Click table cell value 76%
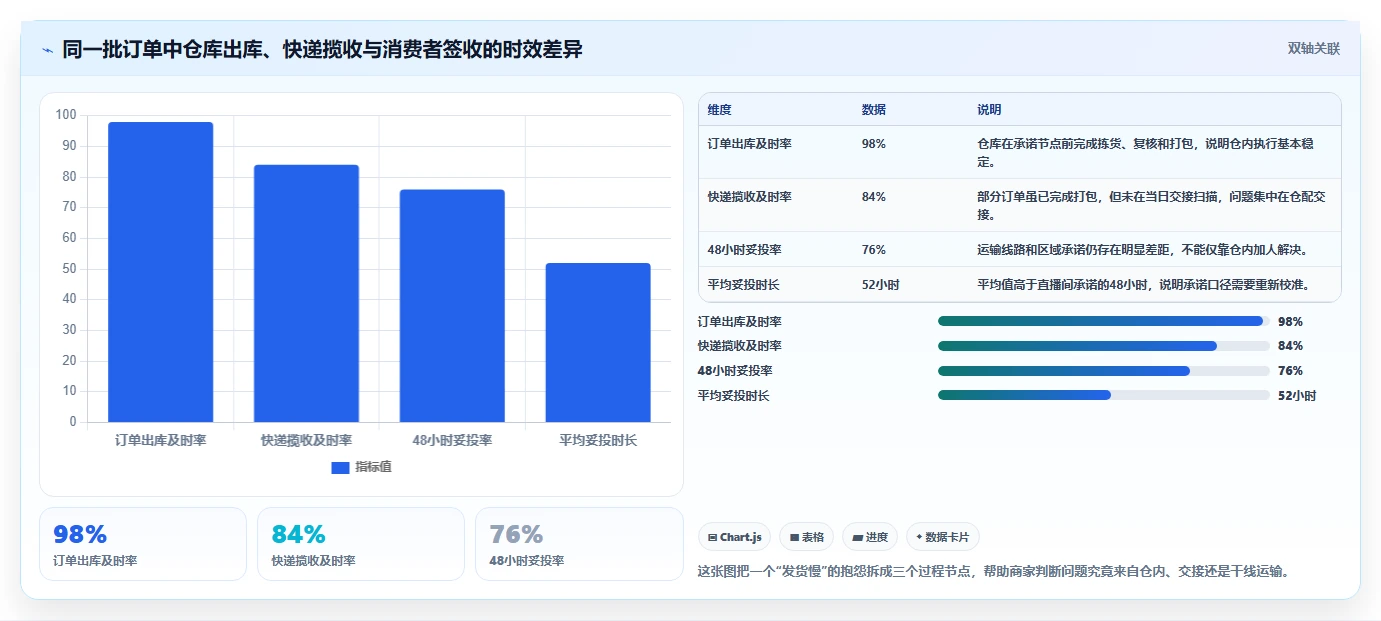The height and width of the screenshot is (621, 1381). (x=873, y=250)
